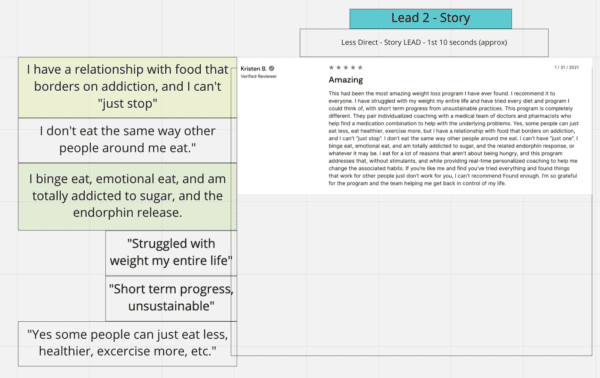
Task: Select the teal Lead 2 - Story header
Action: [x=430, y=18]
